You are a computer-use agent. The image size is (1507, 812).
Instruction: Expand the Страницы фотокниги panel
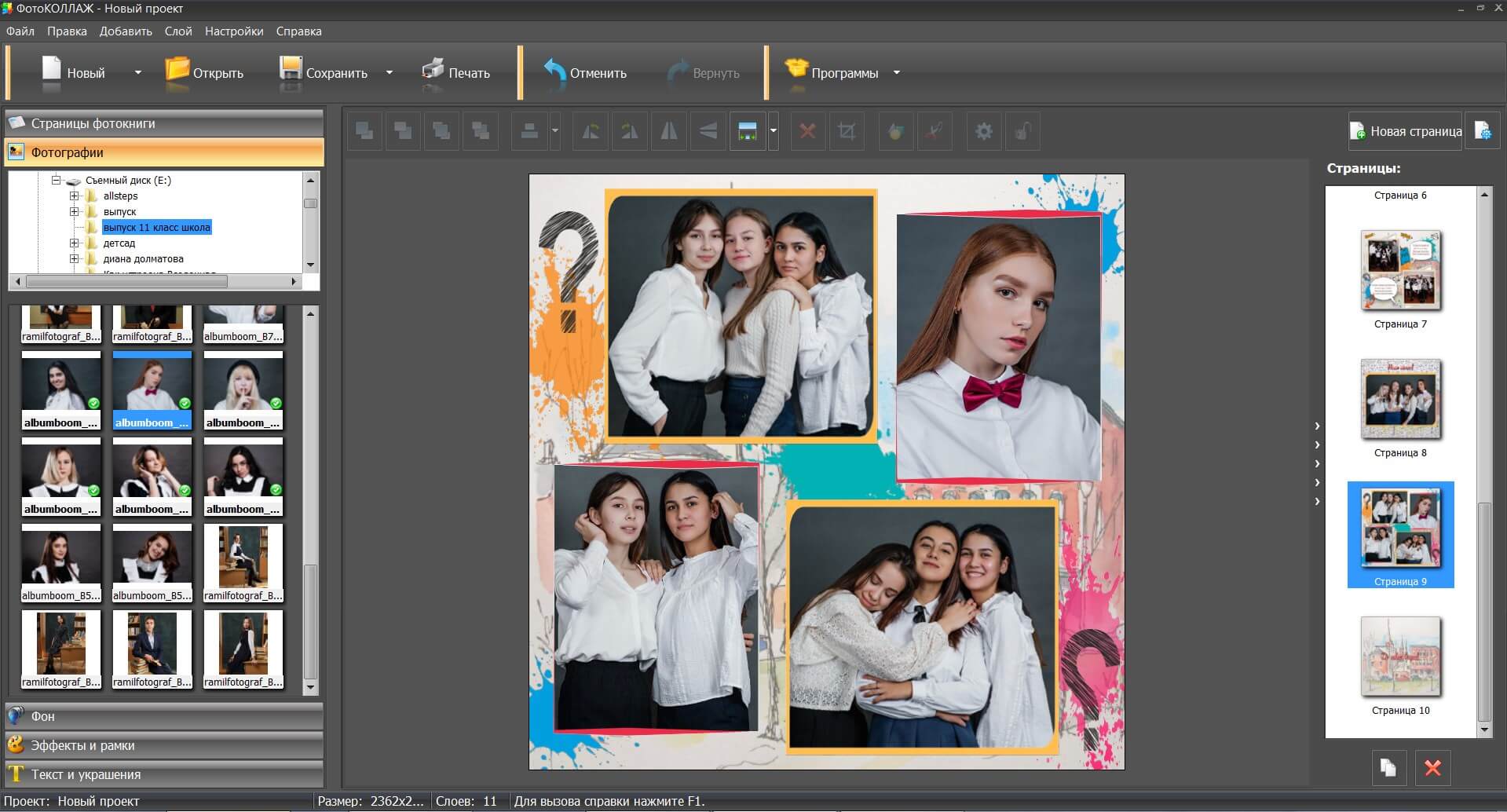(x=165, y=123)
